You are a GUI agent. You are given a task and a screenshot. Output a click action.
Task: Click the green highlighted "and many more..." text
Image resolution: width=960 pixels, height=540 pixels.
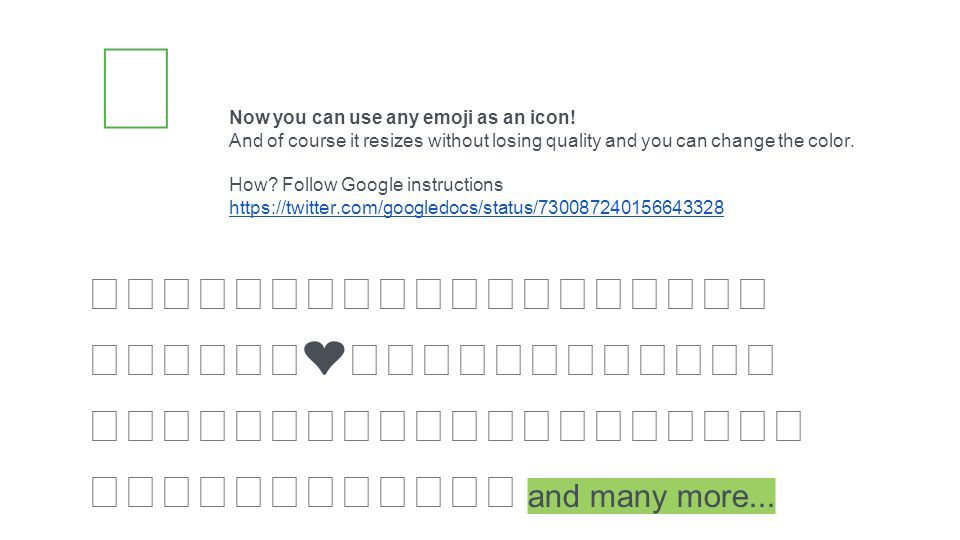651,496
